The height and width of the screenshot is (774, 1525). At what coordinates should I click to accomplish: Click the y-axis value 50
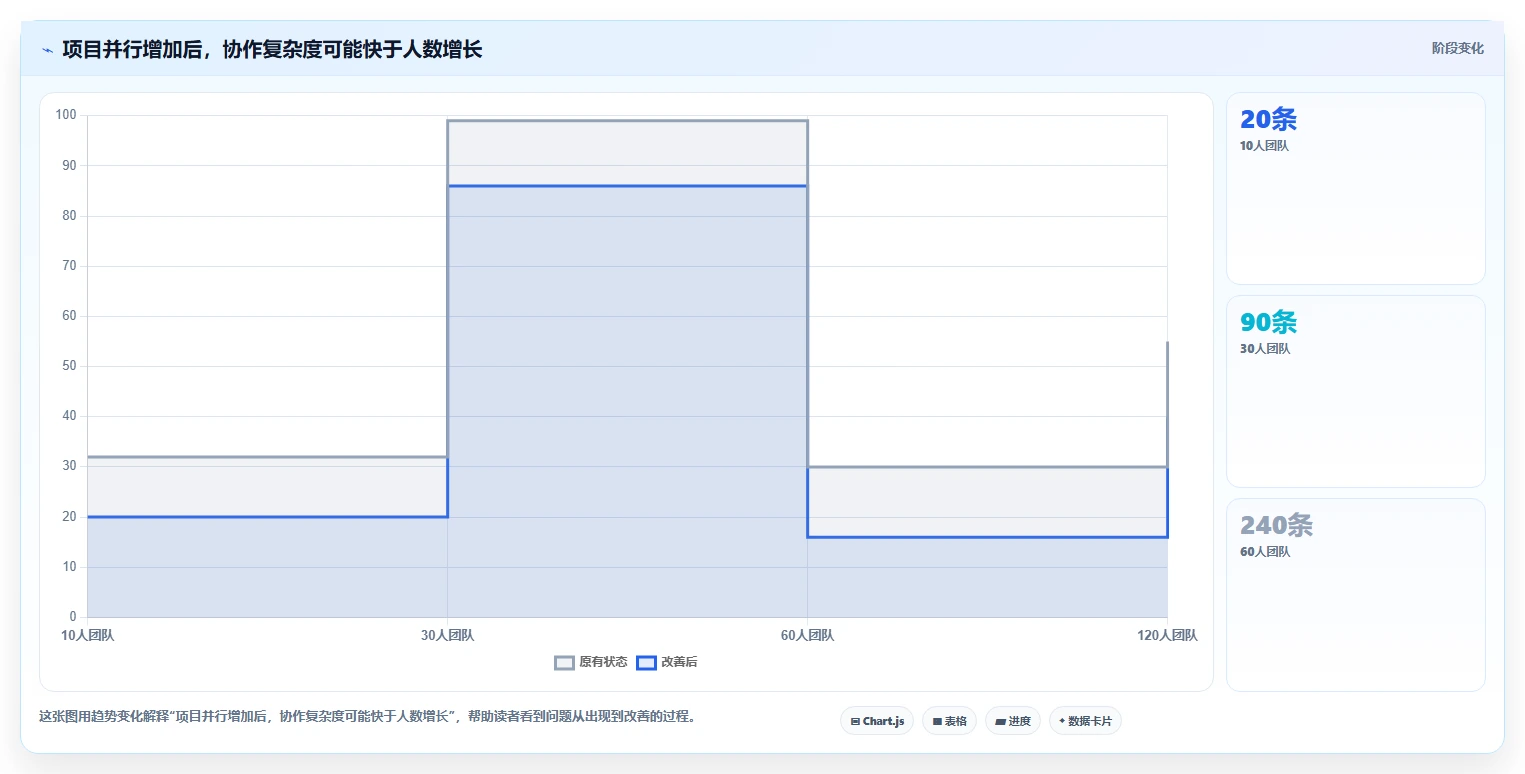[70, 366]
